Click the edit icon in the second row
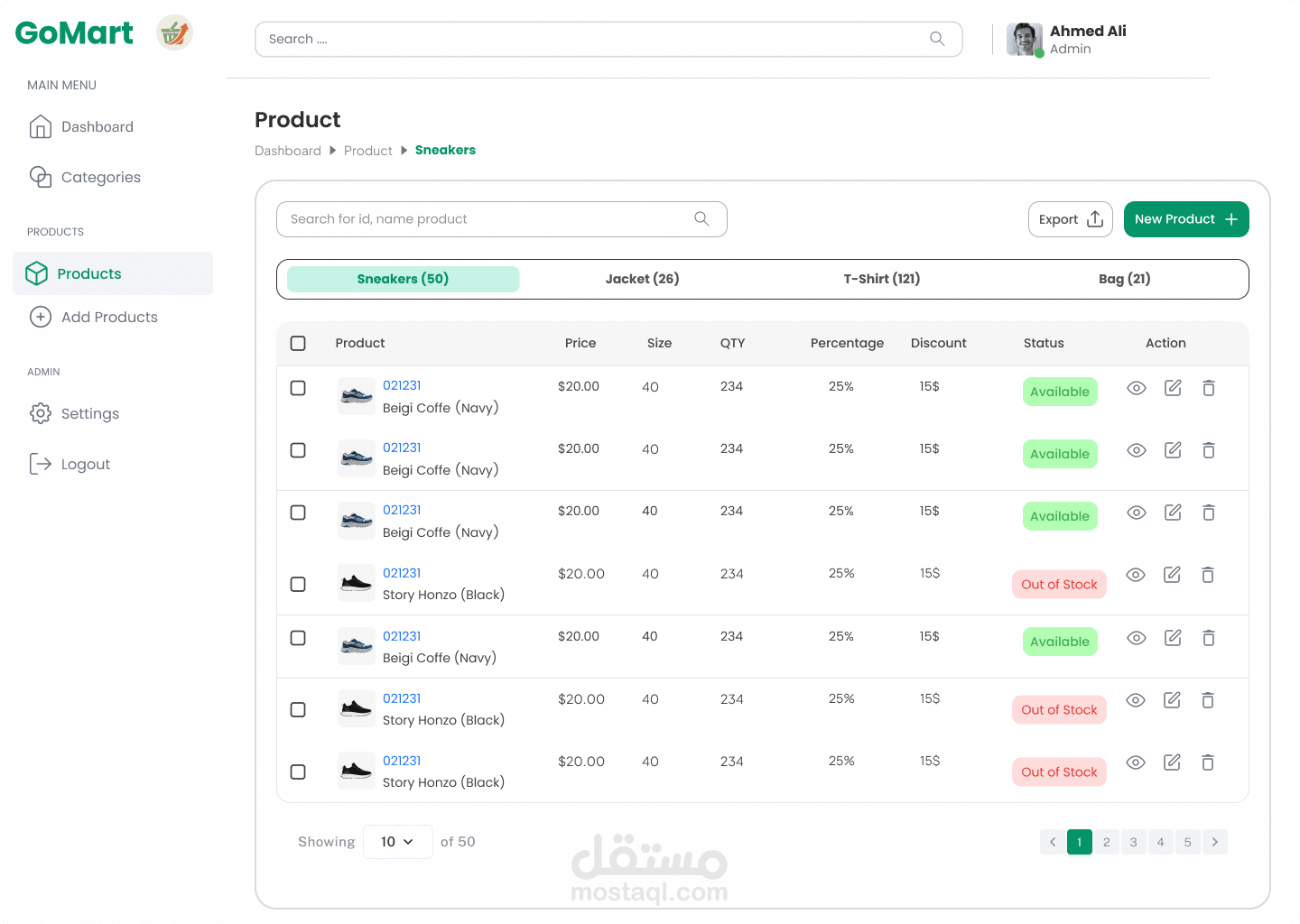Viewport: 1300px width, 924px height. pos(1173,450)
